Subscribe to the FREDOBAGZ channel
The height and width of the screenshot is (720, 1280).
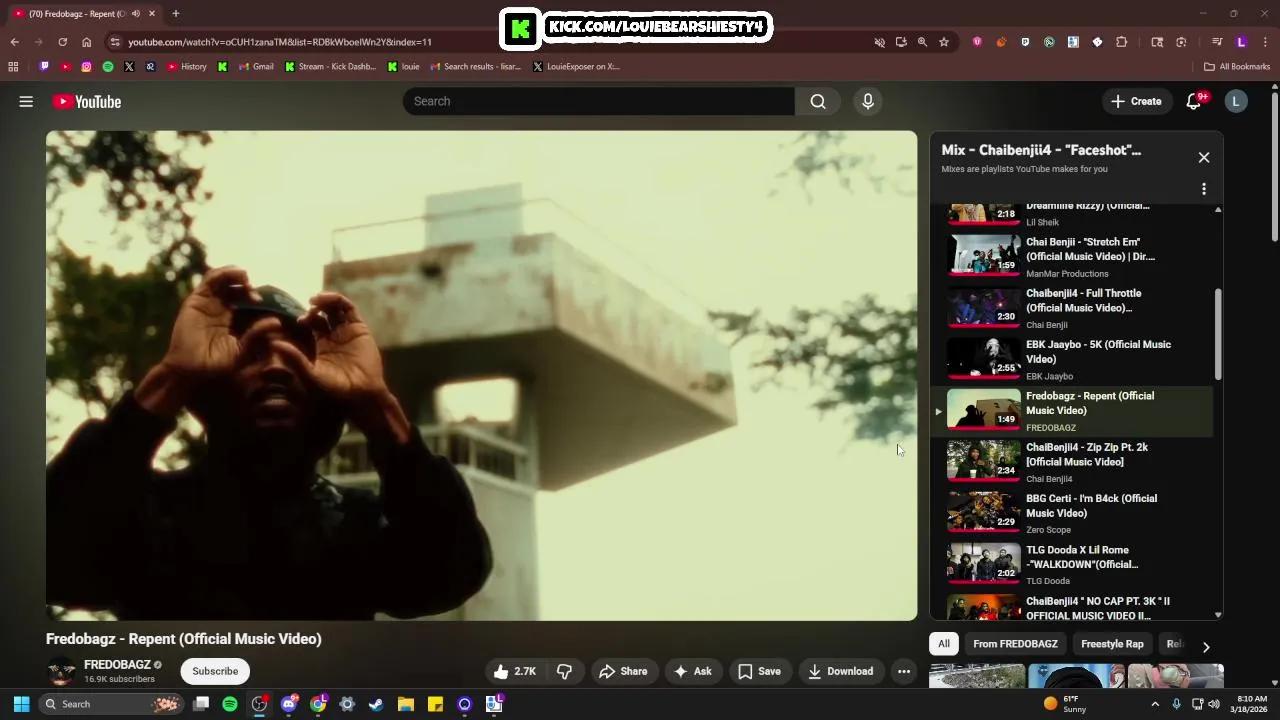[214, 671]
